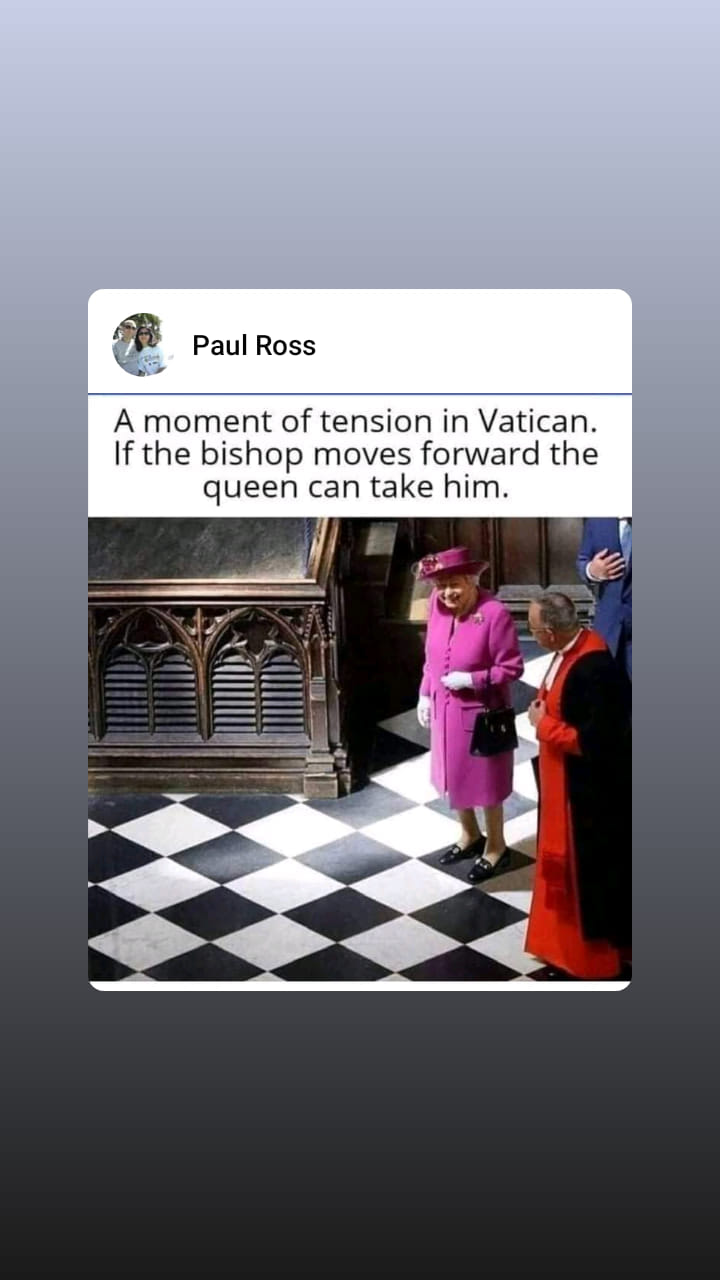The width and height of the screenshot is (720, 1280).
Task: Select the meme caption about the Vatican
Action: coord(355,454)
